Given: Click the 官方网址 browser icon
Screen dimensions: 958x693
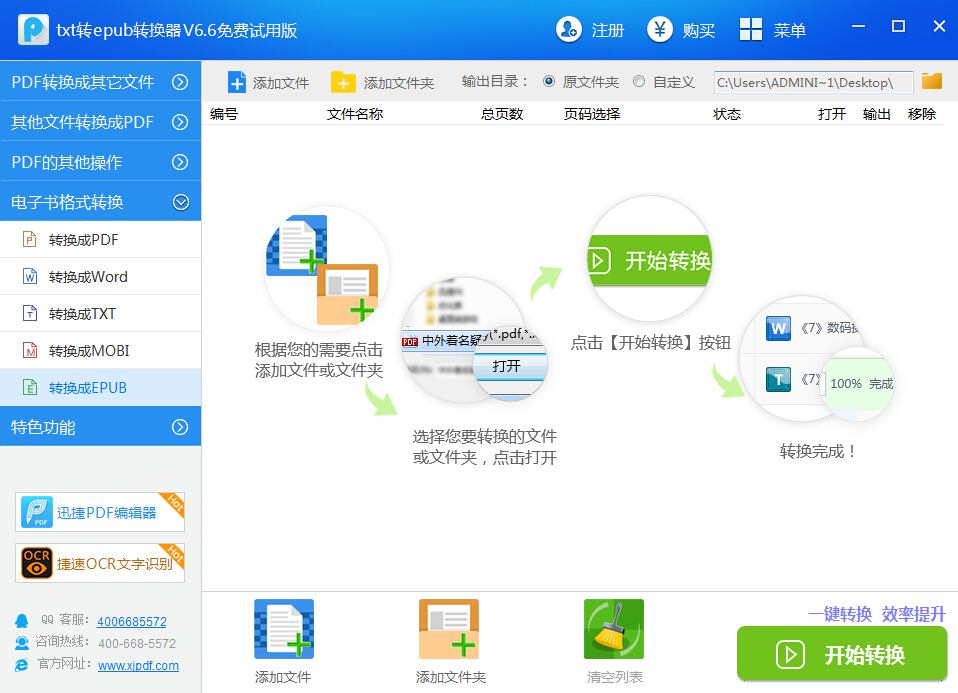Looking at the screenshot, I should pos(21,664).
